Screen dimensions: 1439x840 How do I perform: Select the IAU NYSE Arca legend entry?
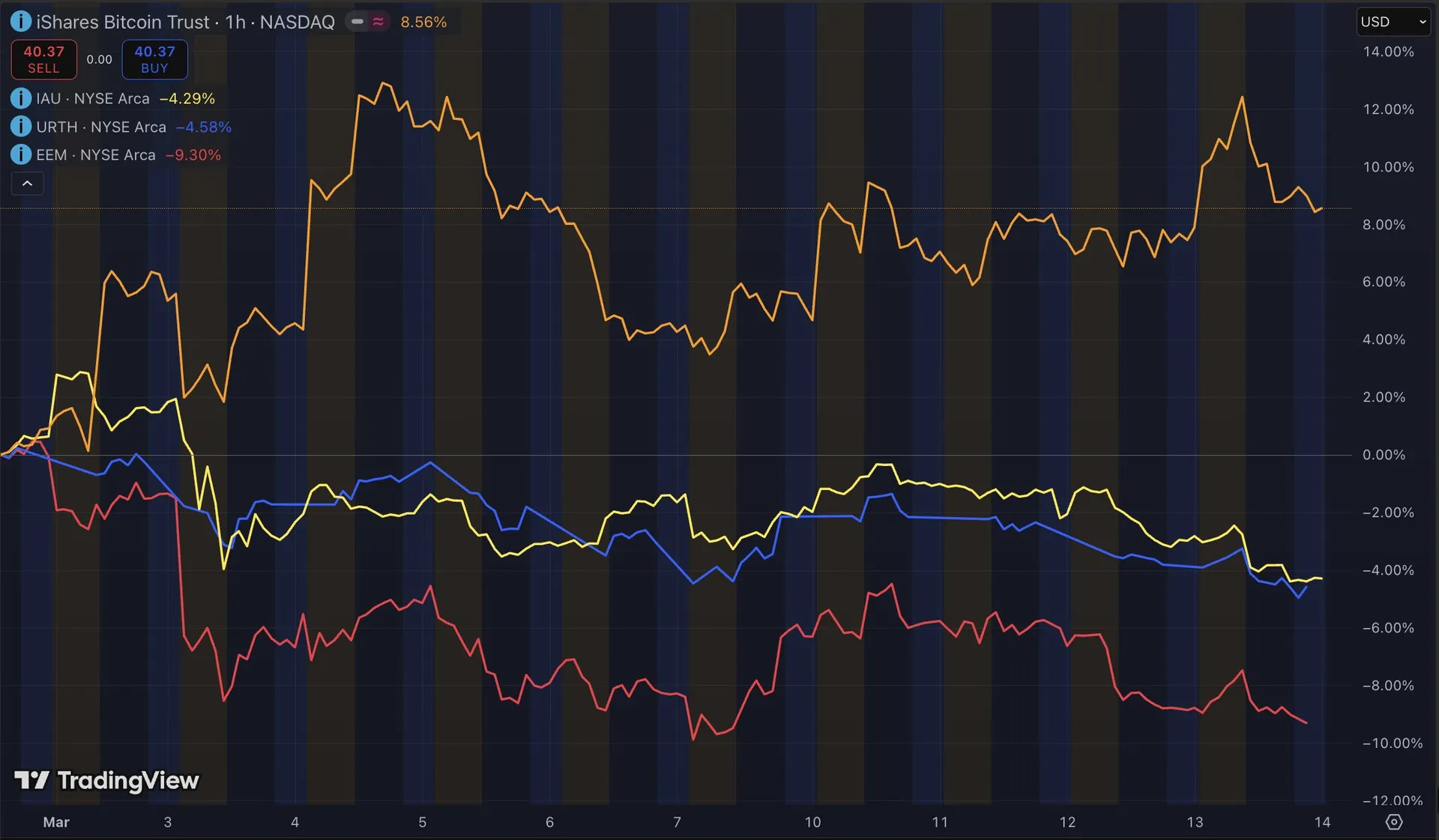tap(92, 98)
